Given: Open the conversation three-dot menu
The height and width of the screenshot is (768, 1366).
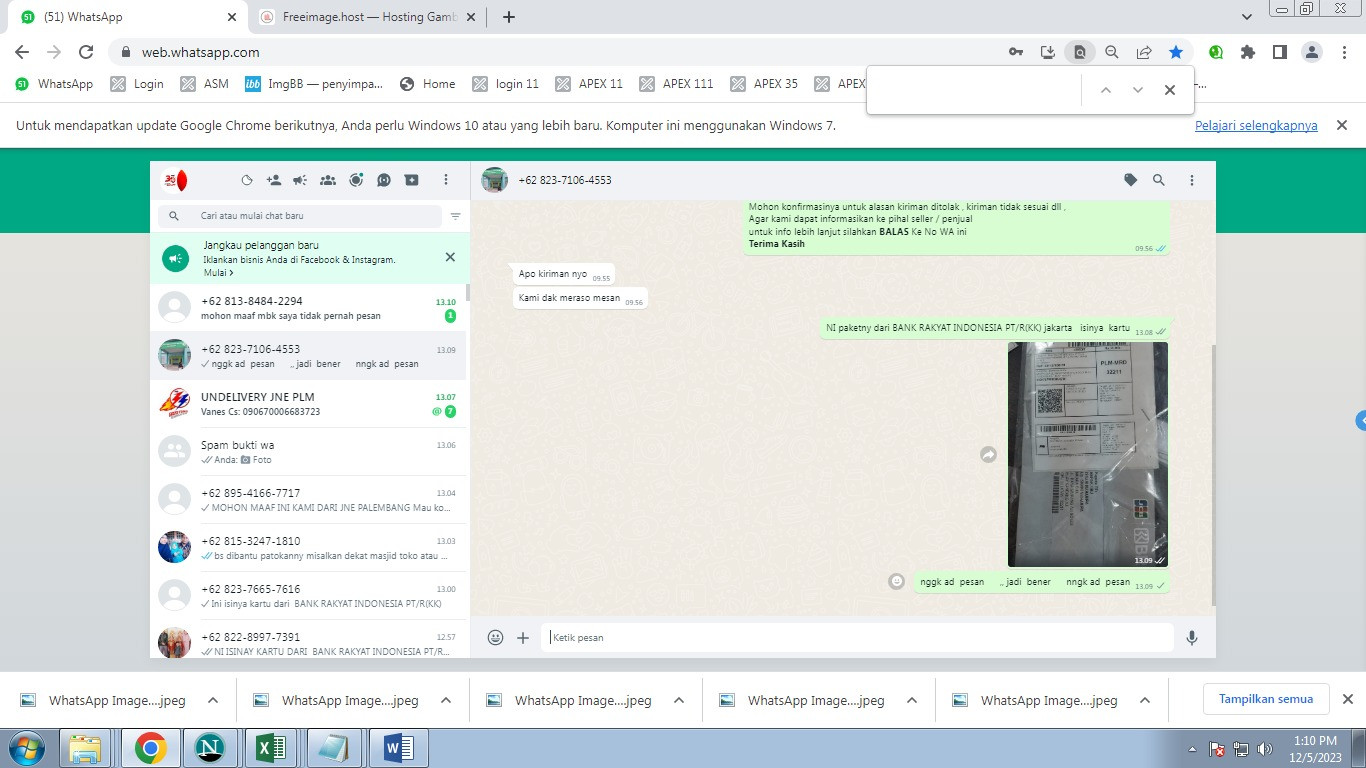Looking at the screenshot, I should point(1192,180).
